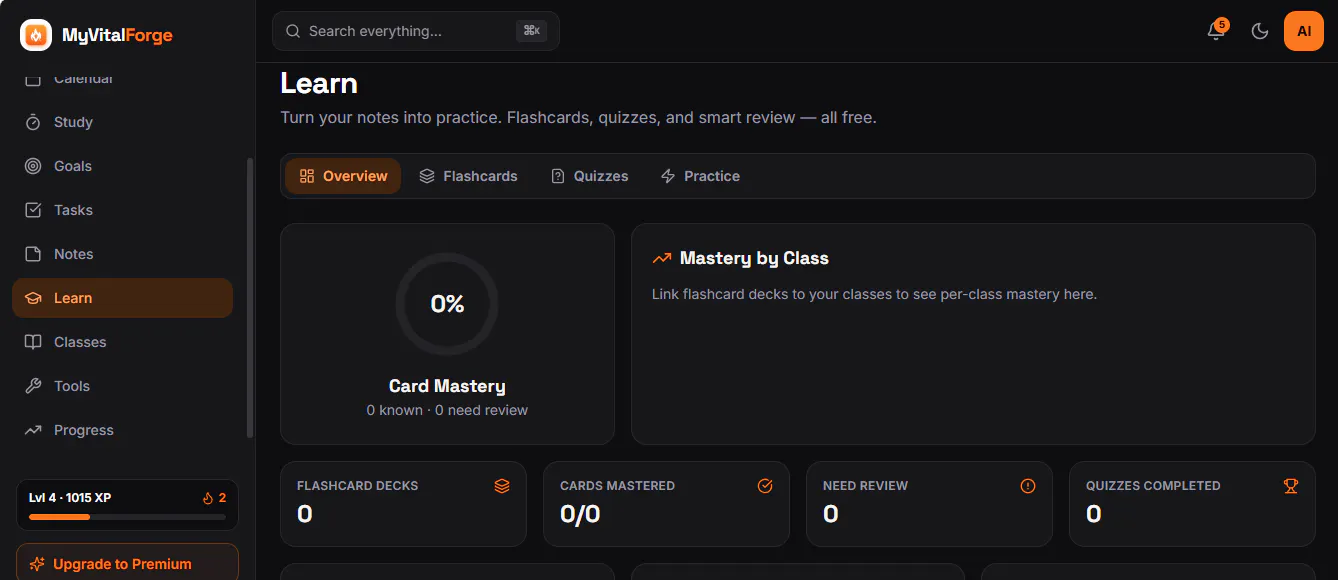Click the trend arrow icon beside Mastery by Class
The image size is (1338, 580).
tap(661, 258)
